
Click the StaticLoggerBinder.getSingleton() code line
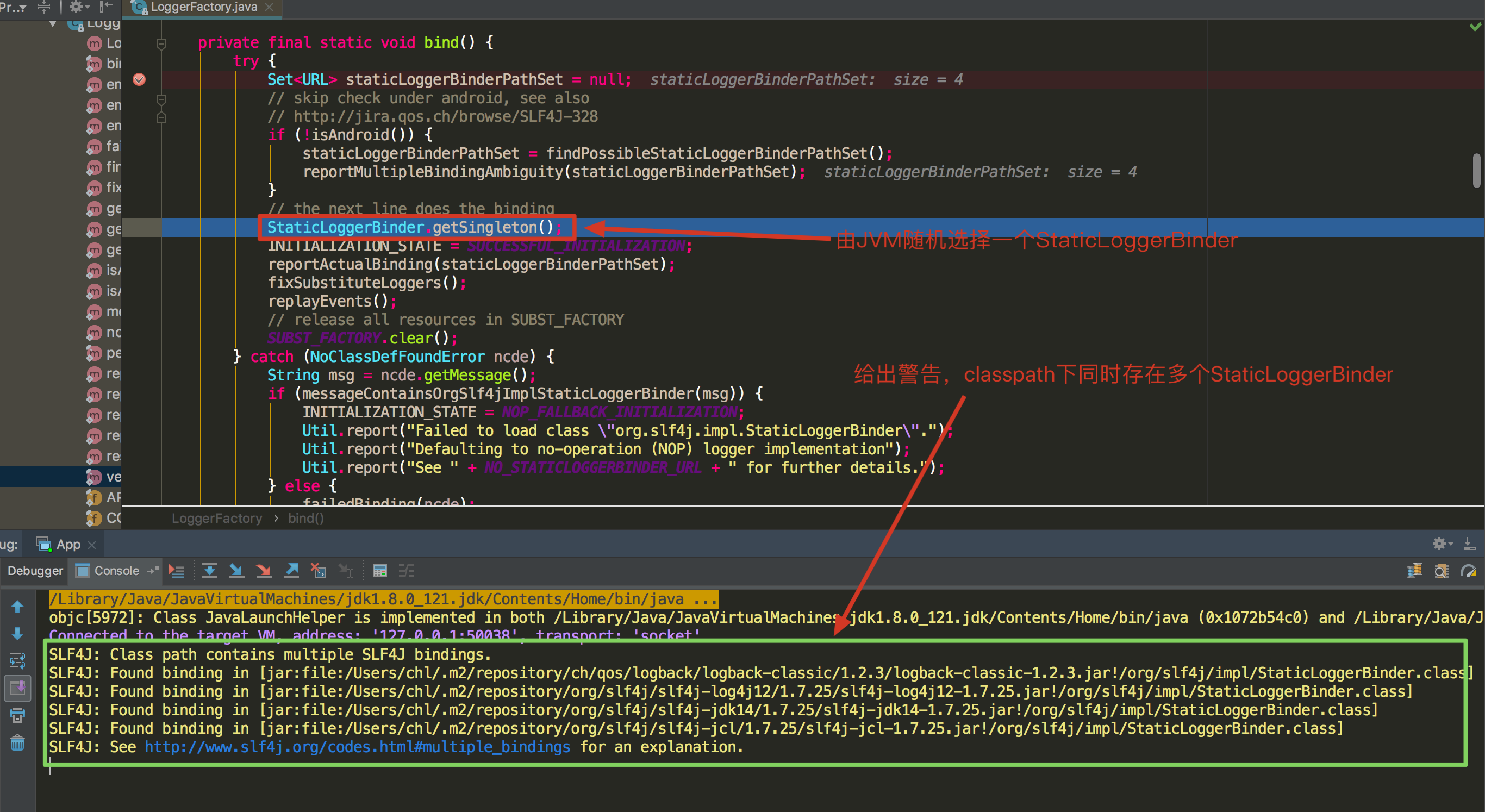click(x=415, y=228)
